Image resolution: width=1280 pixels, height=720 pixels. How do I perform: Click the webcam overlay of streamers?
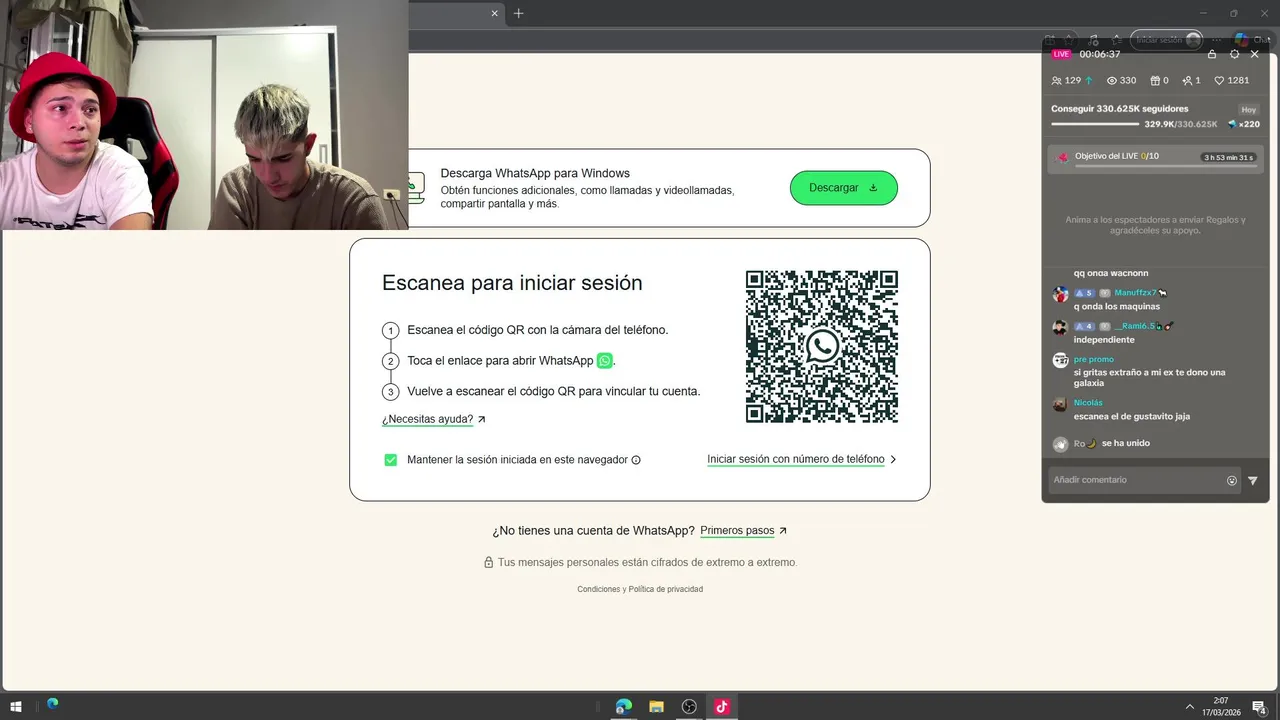pos(204,115)
